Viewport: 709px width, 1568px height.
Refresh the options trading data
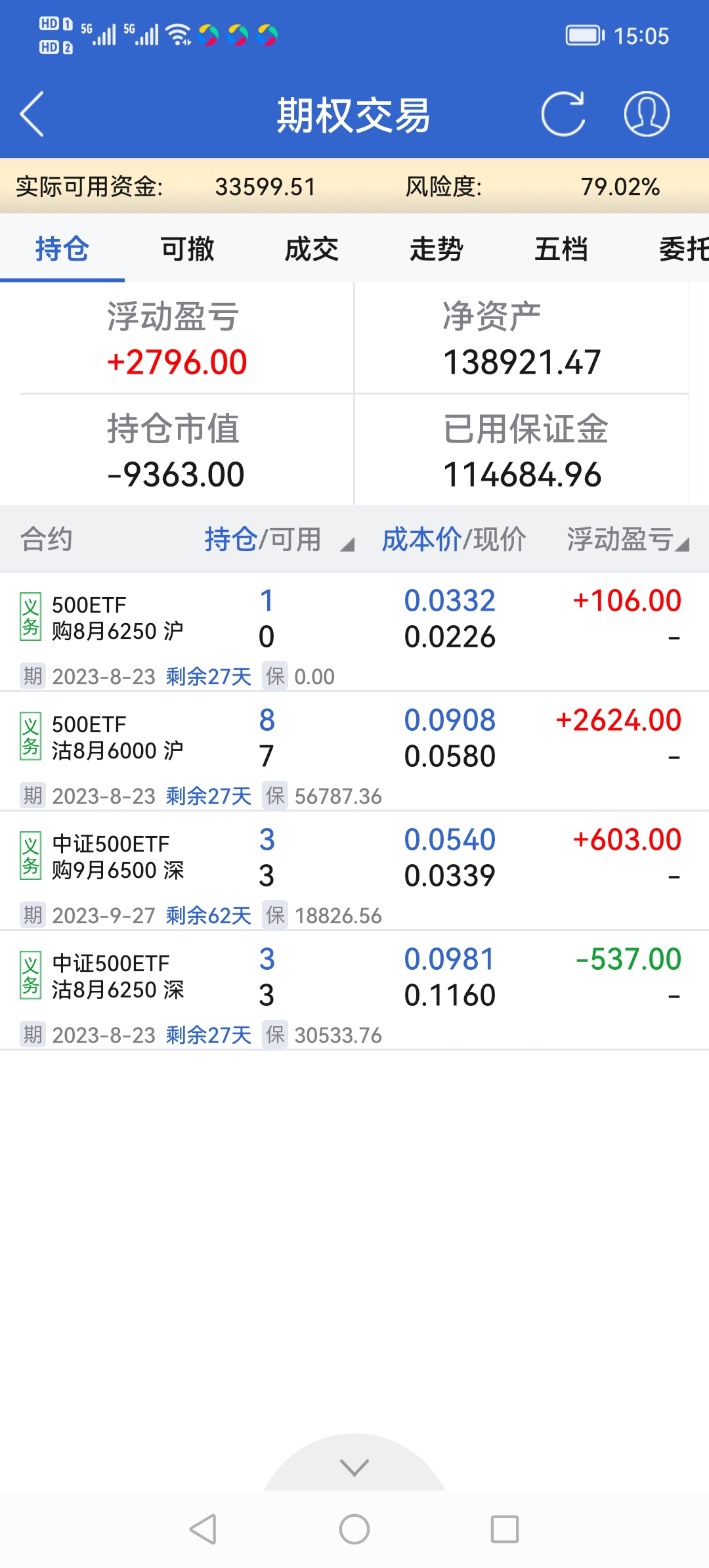point(563,114)
